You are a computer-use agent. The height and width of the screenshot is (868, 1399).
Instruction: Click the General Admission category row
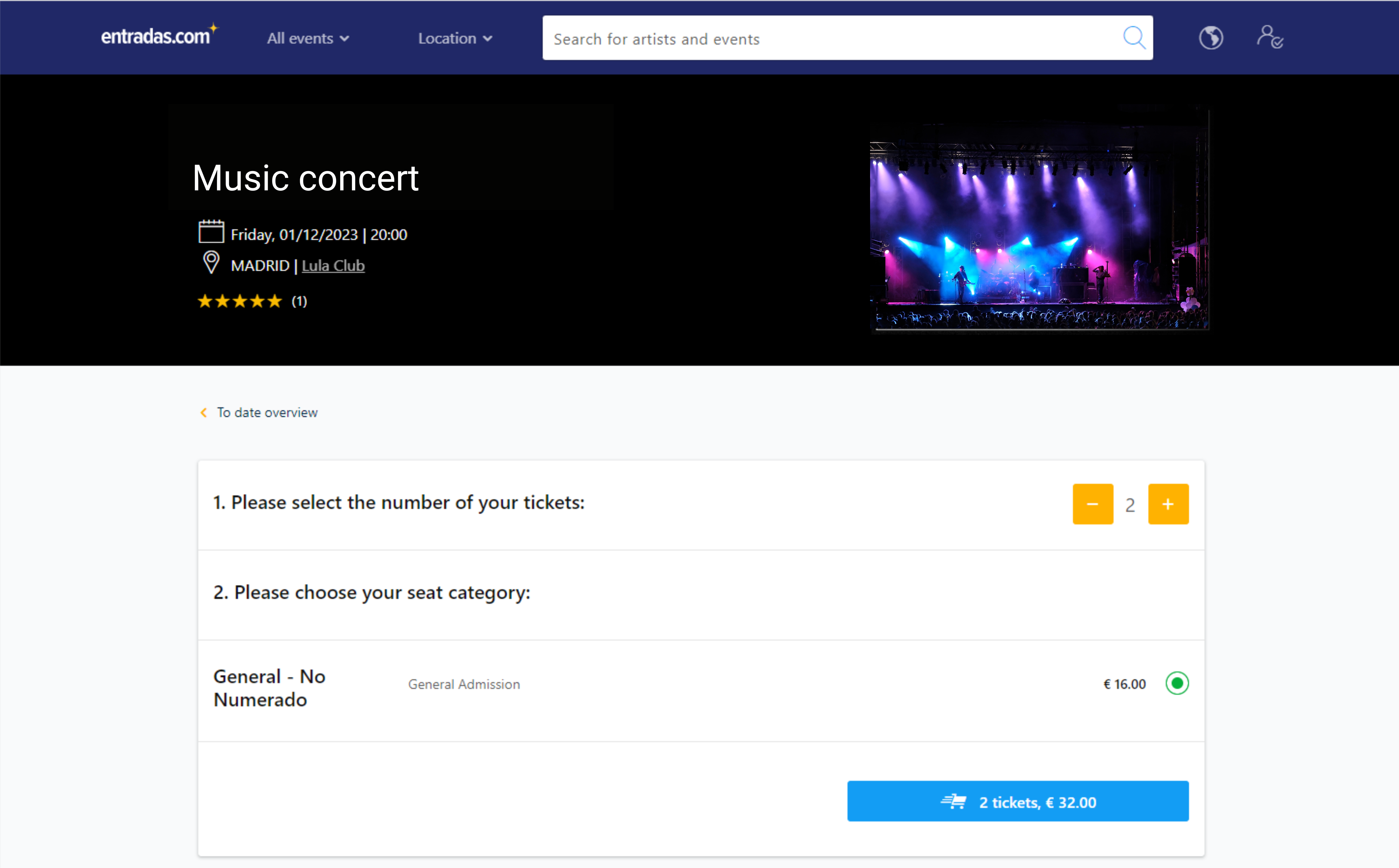coord(464,684)
